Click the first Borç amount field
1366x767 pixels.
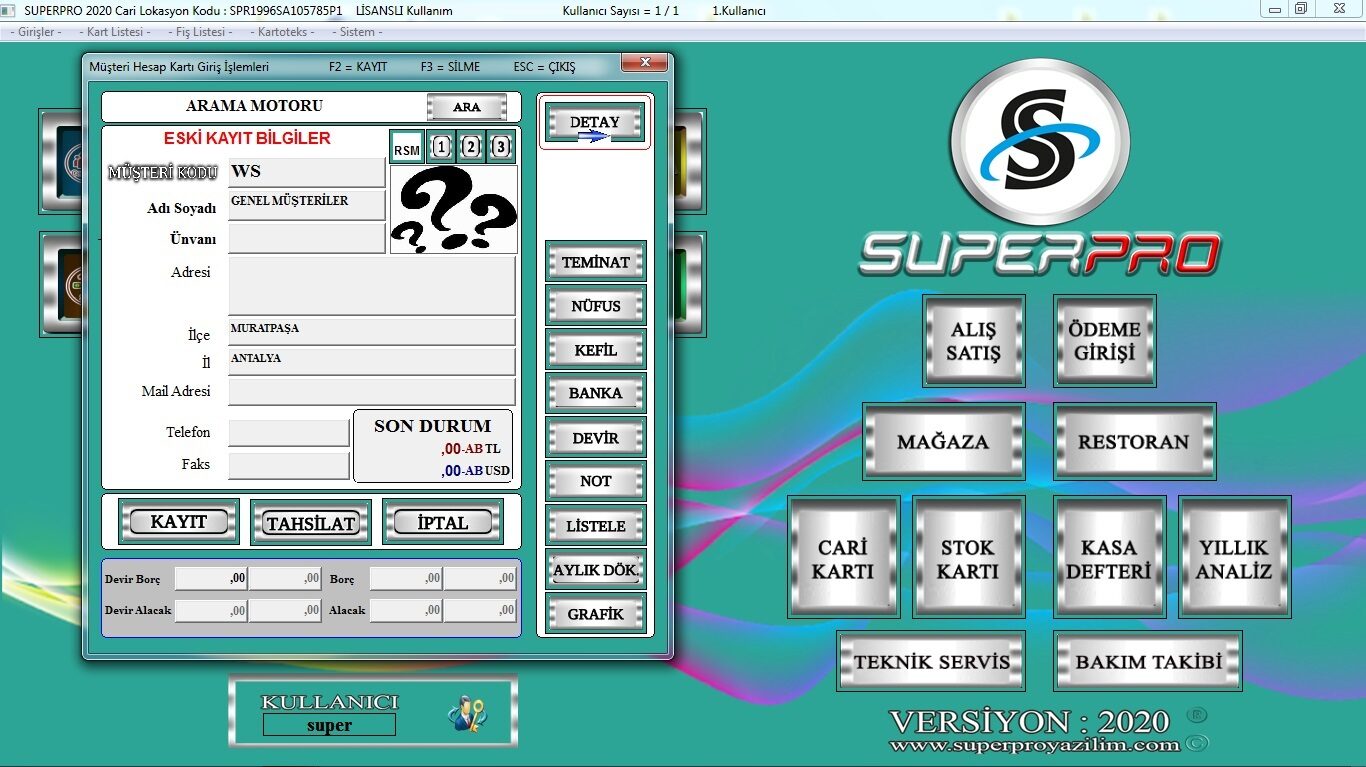point(406,578)
